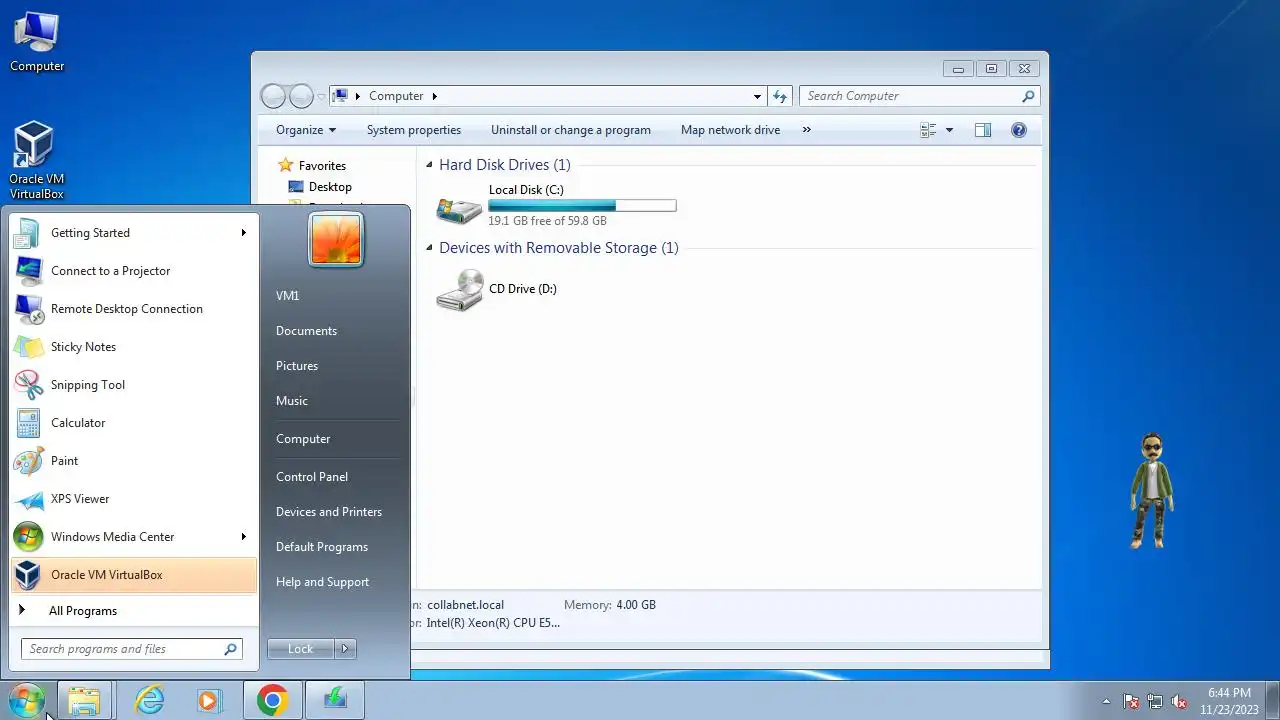
Task: Open Control Panel
Action: [x=312, y=477]
